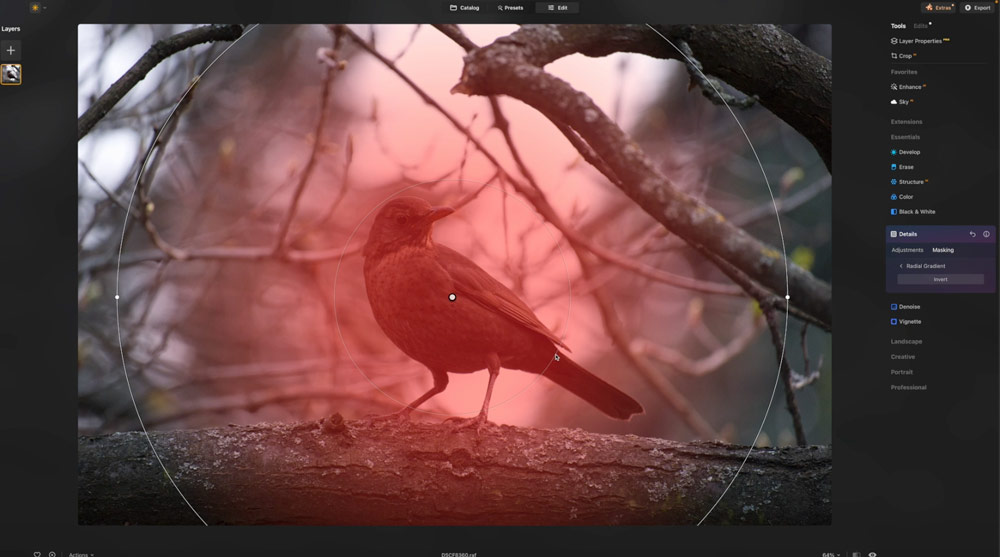Open the Extras menu

tap(939, 8)
